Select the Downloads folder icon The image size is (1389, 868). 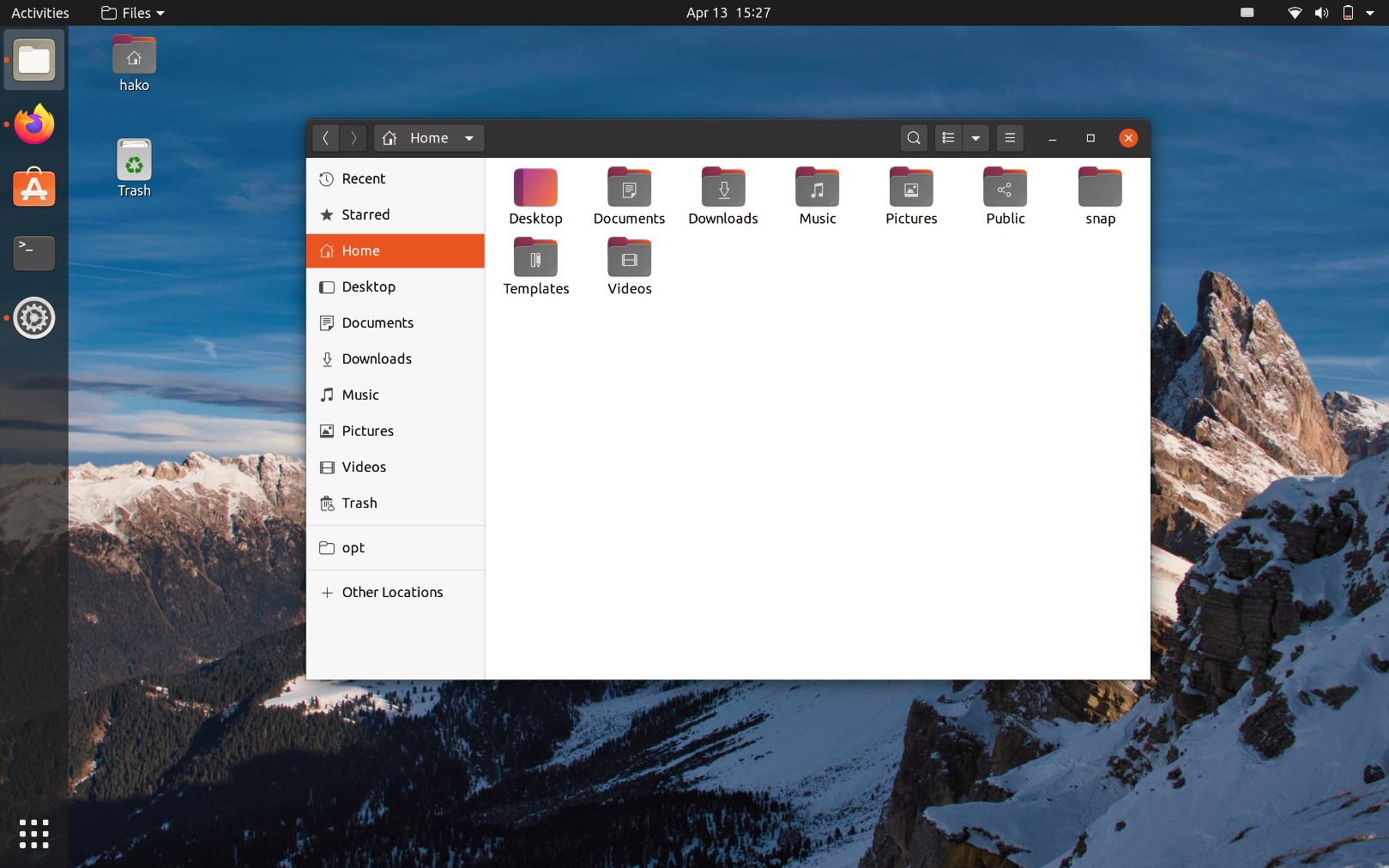[x=723, y=188]
